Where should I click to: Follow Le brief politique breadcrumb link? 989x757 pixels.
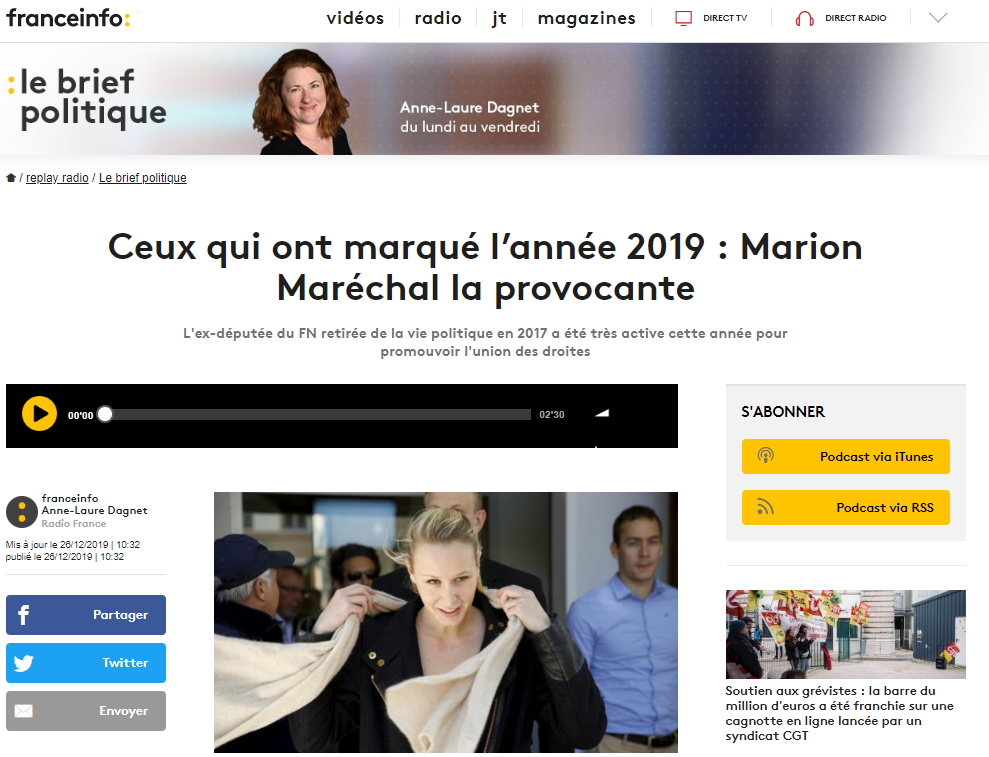click(x=143, y=178)
